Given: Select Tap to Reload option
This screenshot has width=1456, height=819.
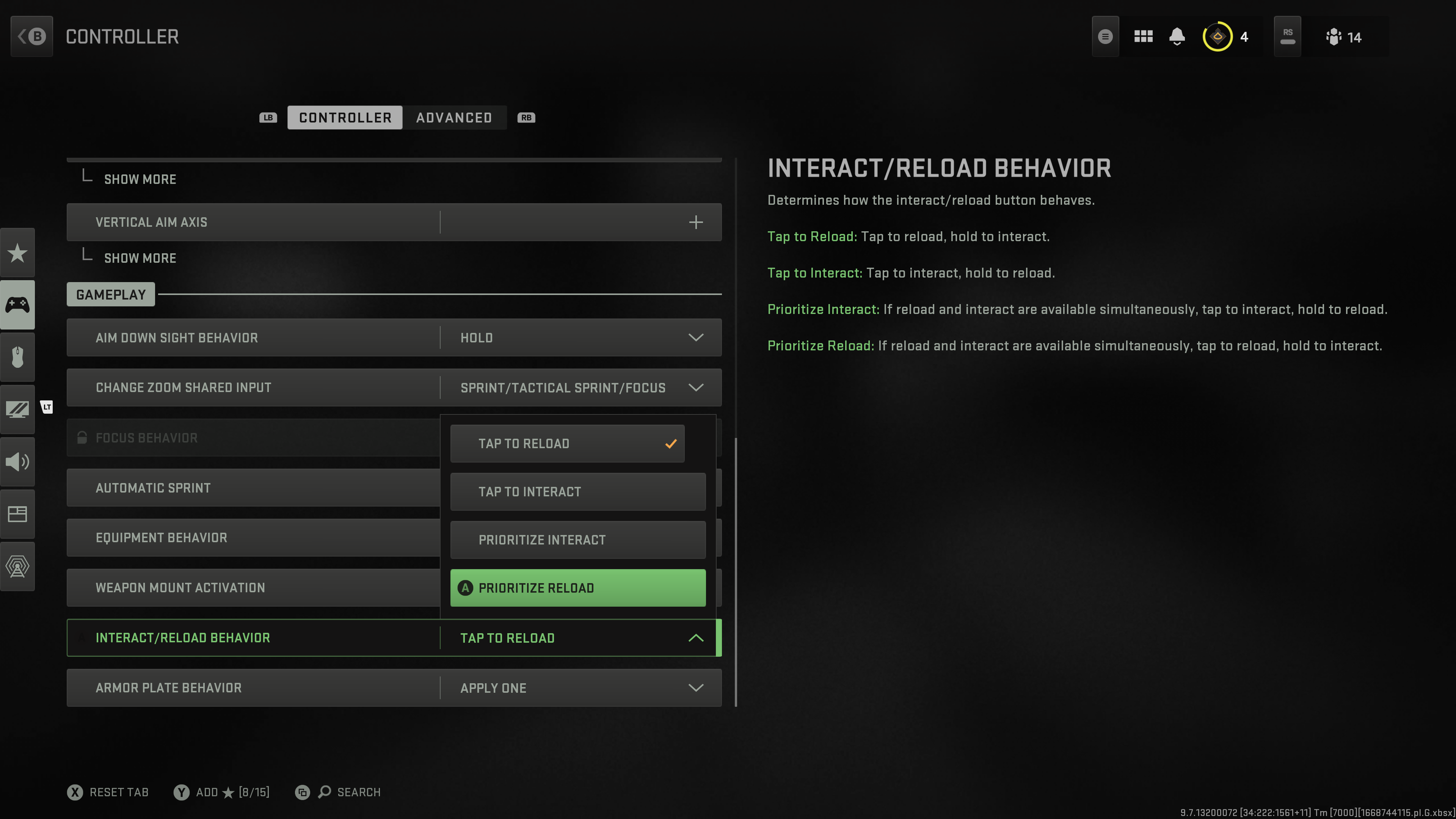Looking at the screenshot, I should pyautogui.click(x=567, y=444).
